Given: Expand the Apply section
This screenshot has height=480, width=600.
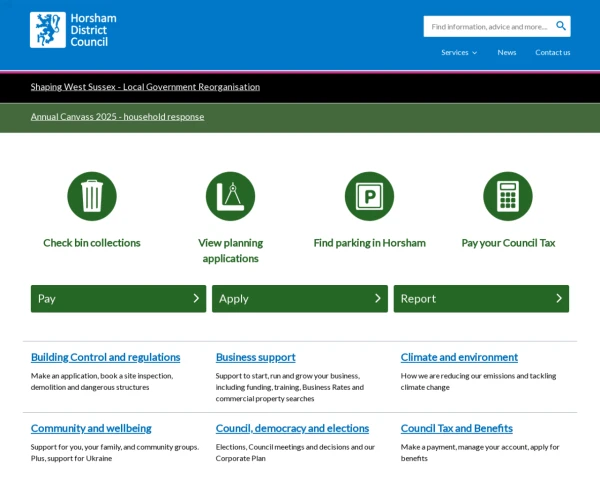Looking at the screenshot, I should pos(299,298).
